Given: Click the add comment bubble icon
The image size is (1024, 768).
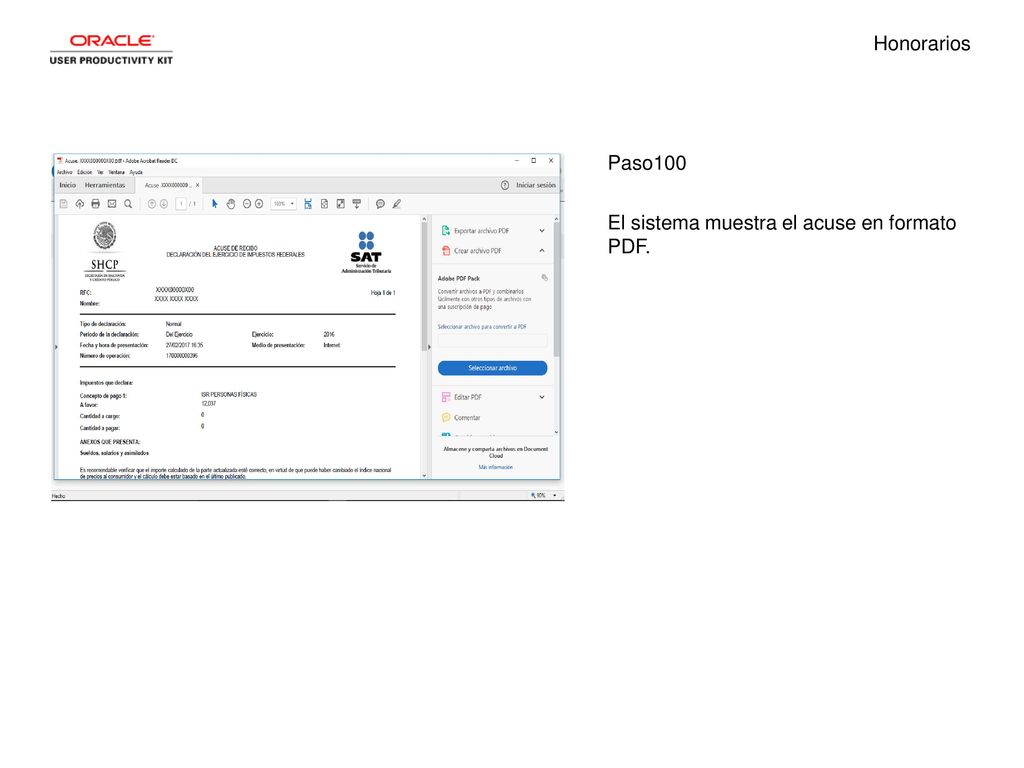Looking at the screenshot, I should pyautogui.click(x=380, y=204).
